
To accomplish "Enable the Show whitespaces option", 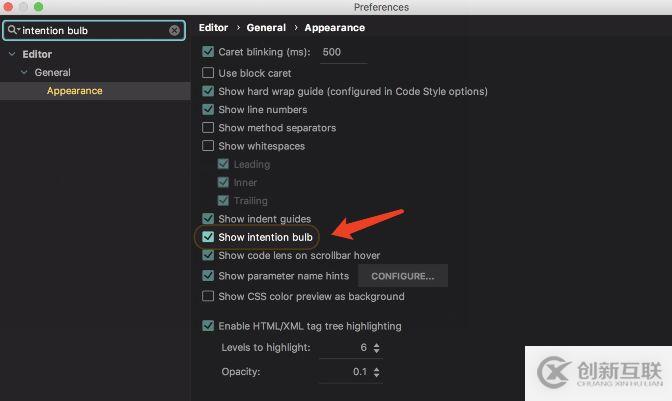I will (x=208, y=146).
